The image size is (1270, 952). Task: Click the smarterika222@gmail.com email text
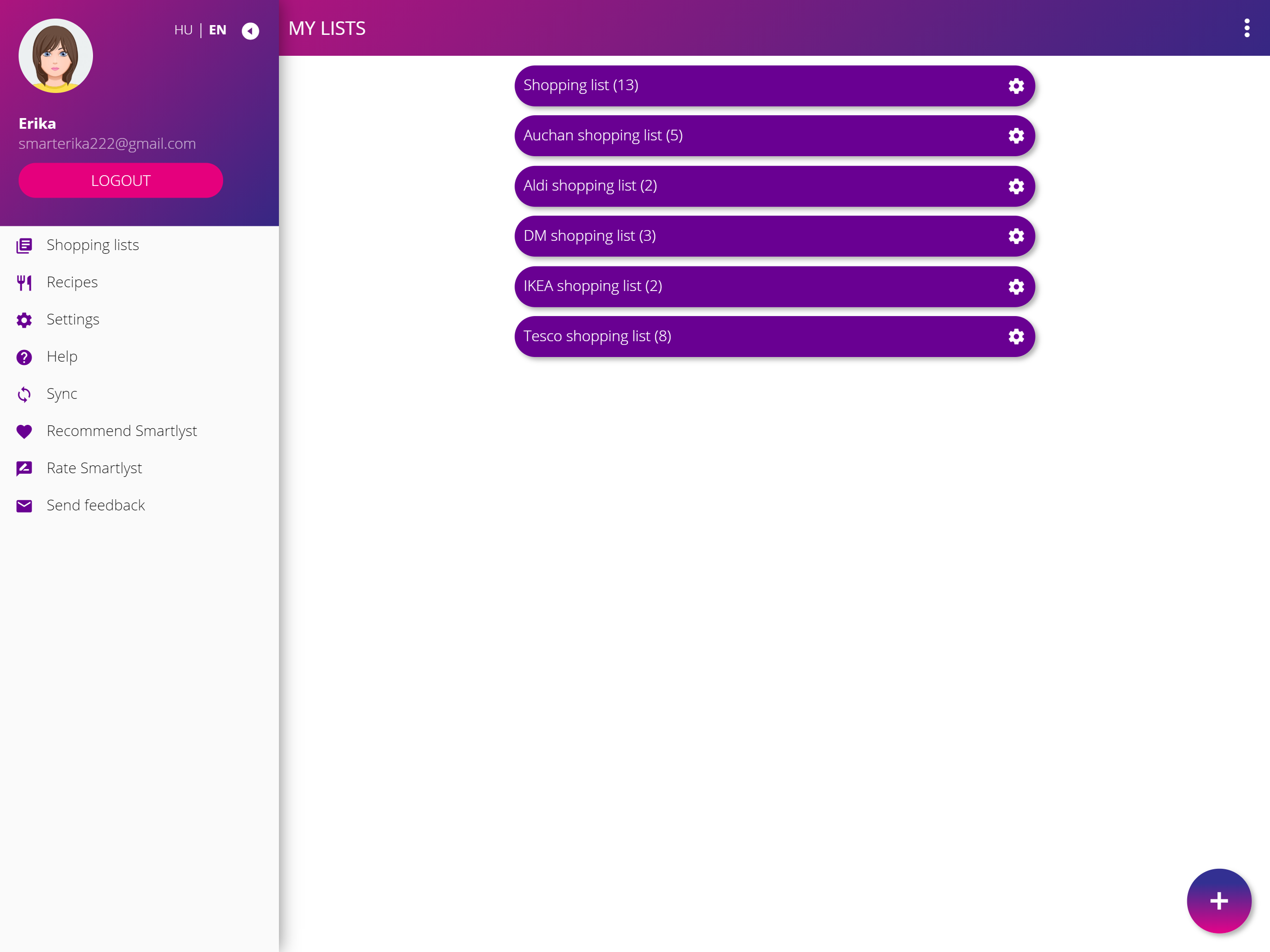click(x=107, y=144)
